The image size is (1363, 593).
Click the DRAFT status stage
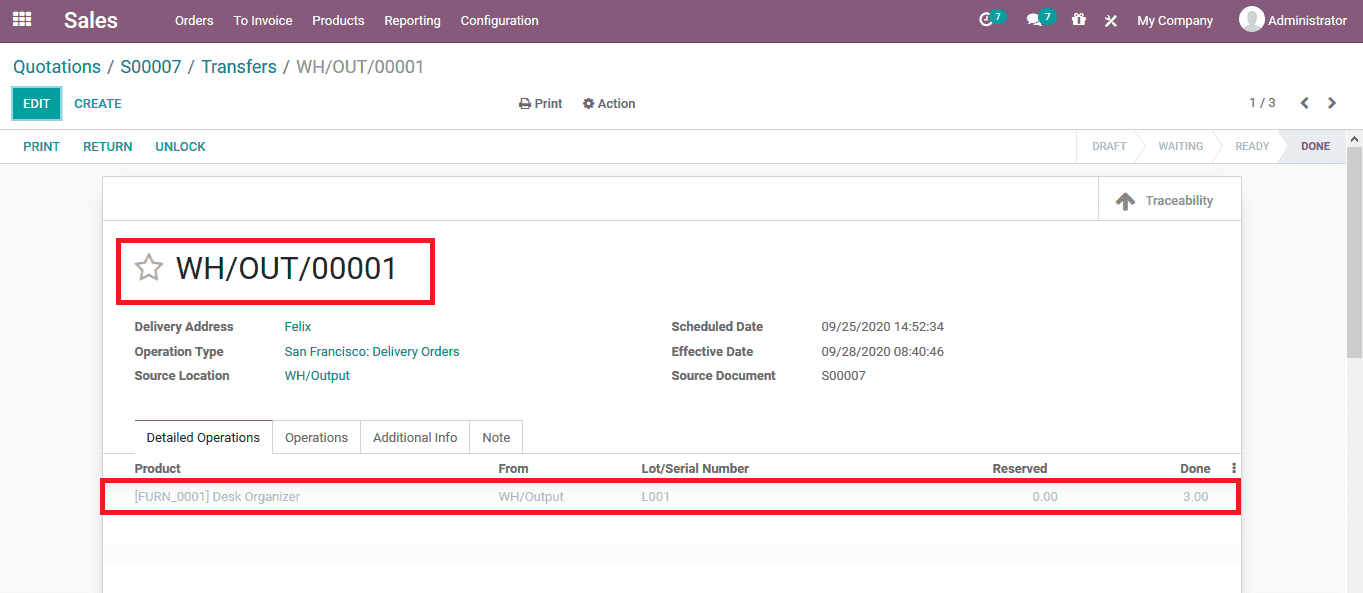tap(1109, 146)
